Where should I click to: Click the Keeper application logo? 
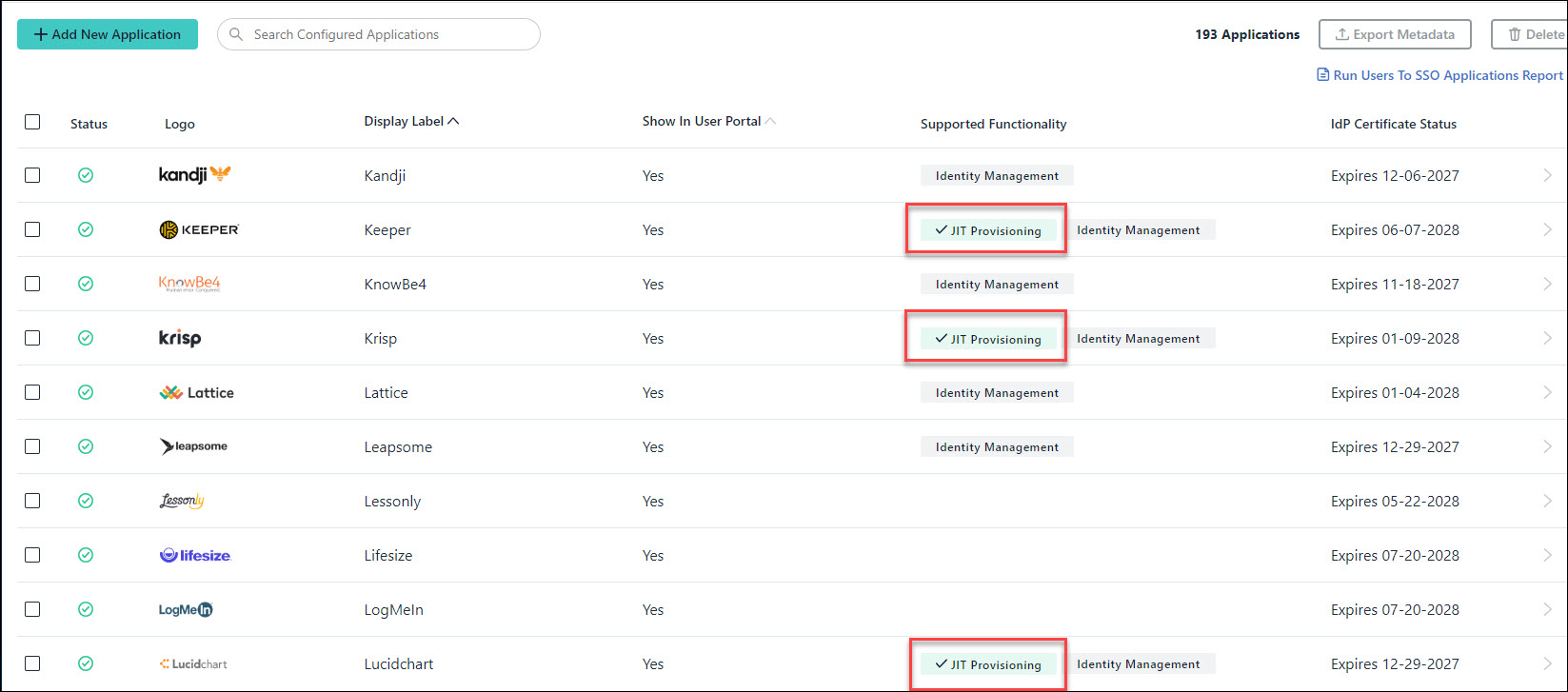tap(198, 228)
